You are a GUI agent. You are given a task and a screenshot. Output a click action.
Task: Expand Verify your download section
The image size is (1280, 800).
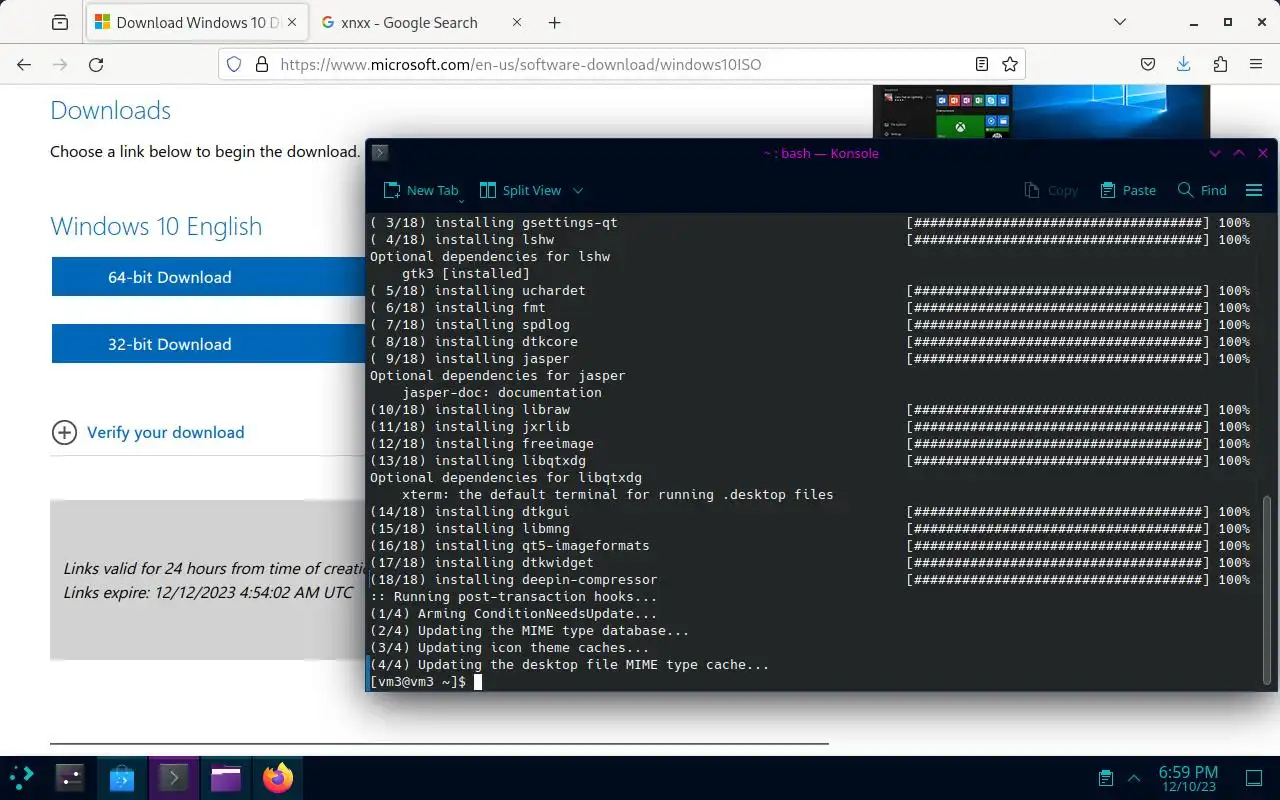64,432
